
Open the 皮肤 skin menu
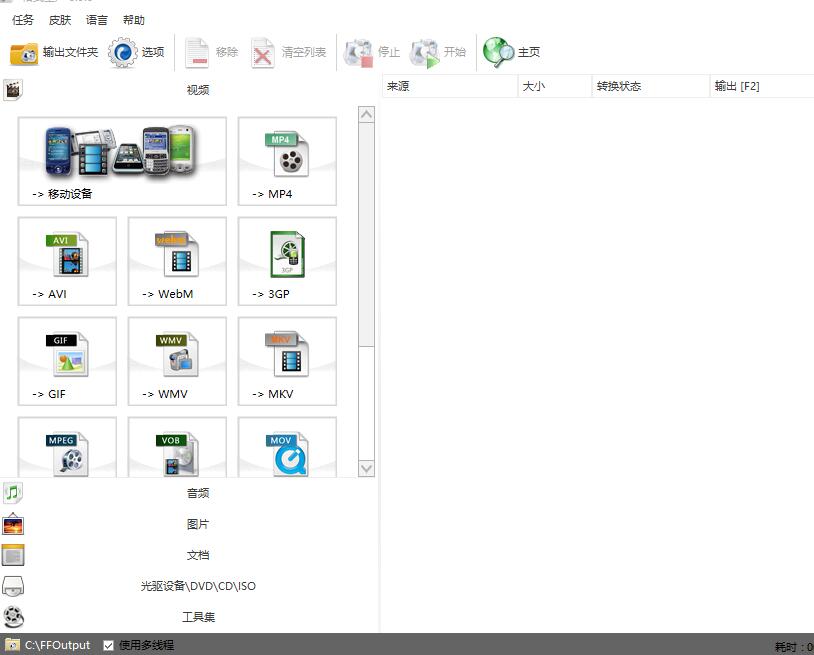60,20
